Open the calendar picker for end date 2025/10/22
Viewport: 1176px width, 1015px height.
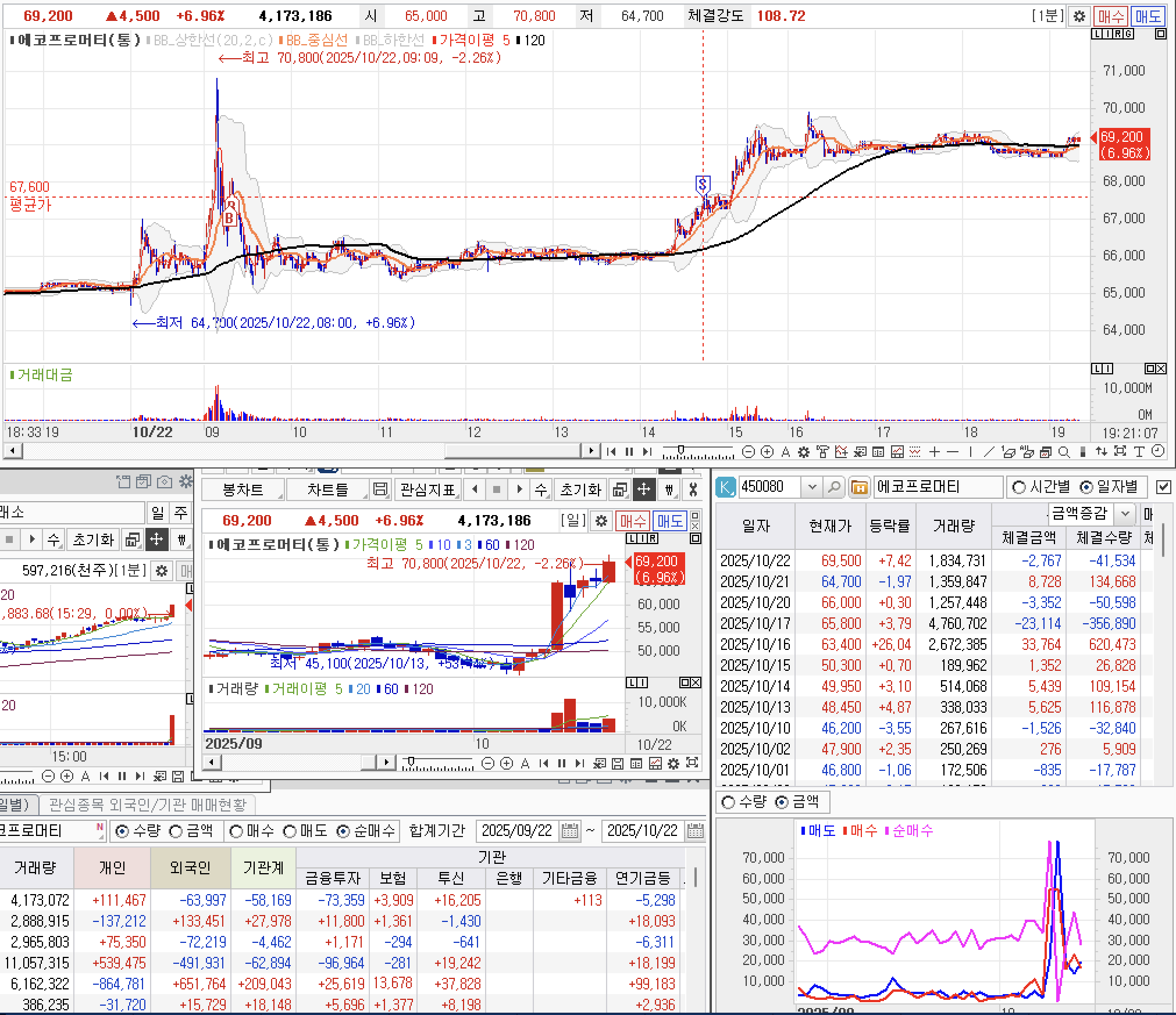[695, 831]
